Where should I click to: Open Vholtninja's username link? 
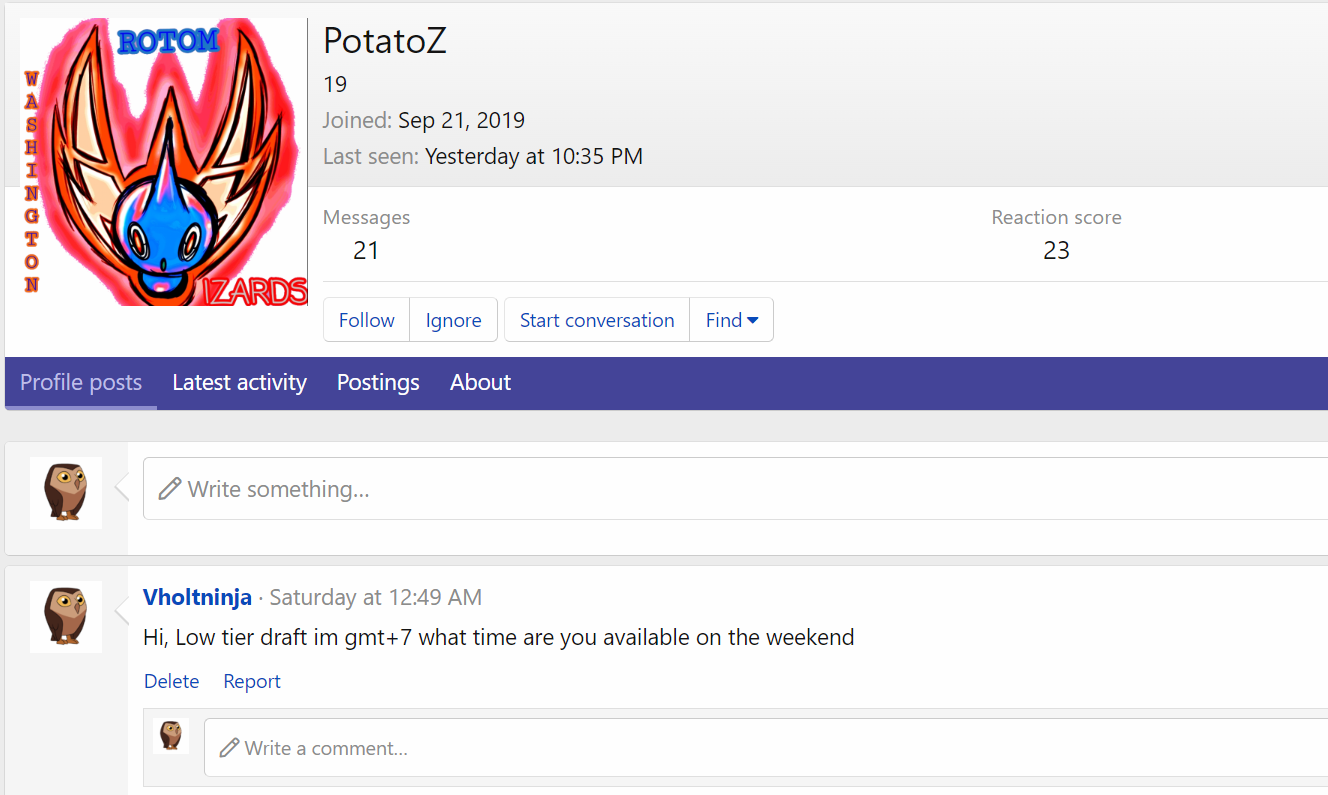pos(197,597)
